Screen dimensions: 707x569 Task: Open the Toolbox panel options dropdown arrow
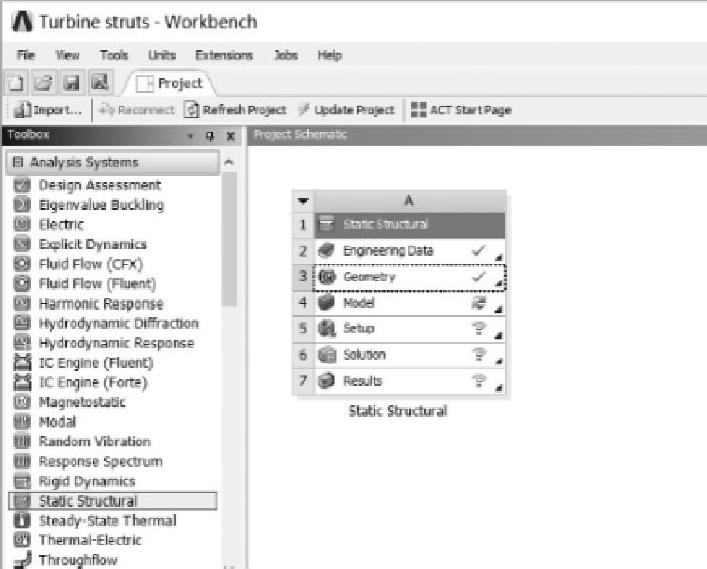(x=191, y=136)
